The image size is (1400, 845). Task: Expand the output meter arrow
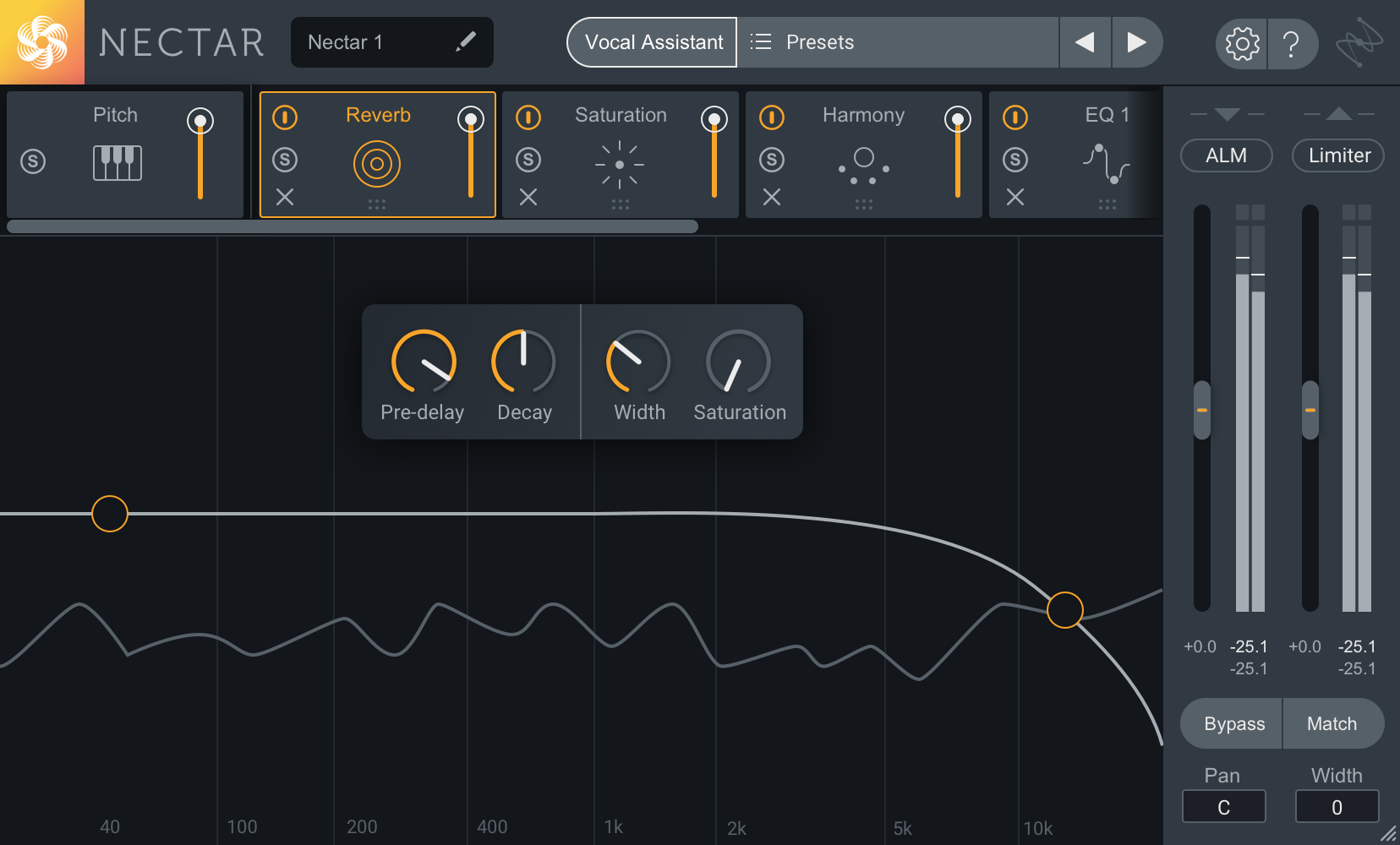(x=1338, y=114)
